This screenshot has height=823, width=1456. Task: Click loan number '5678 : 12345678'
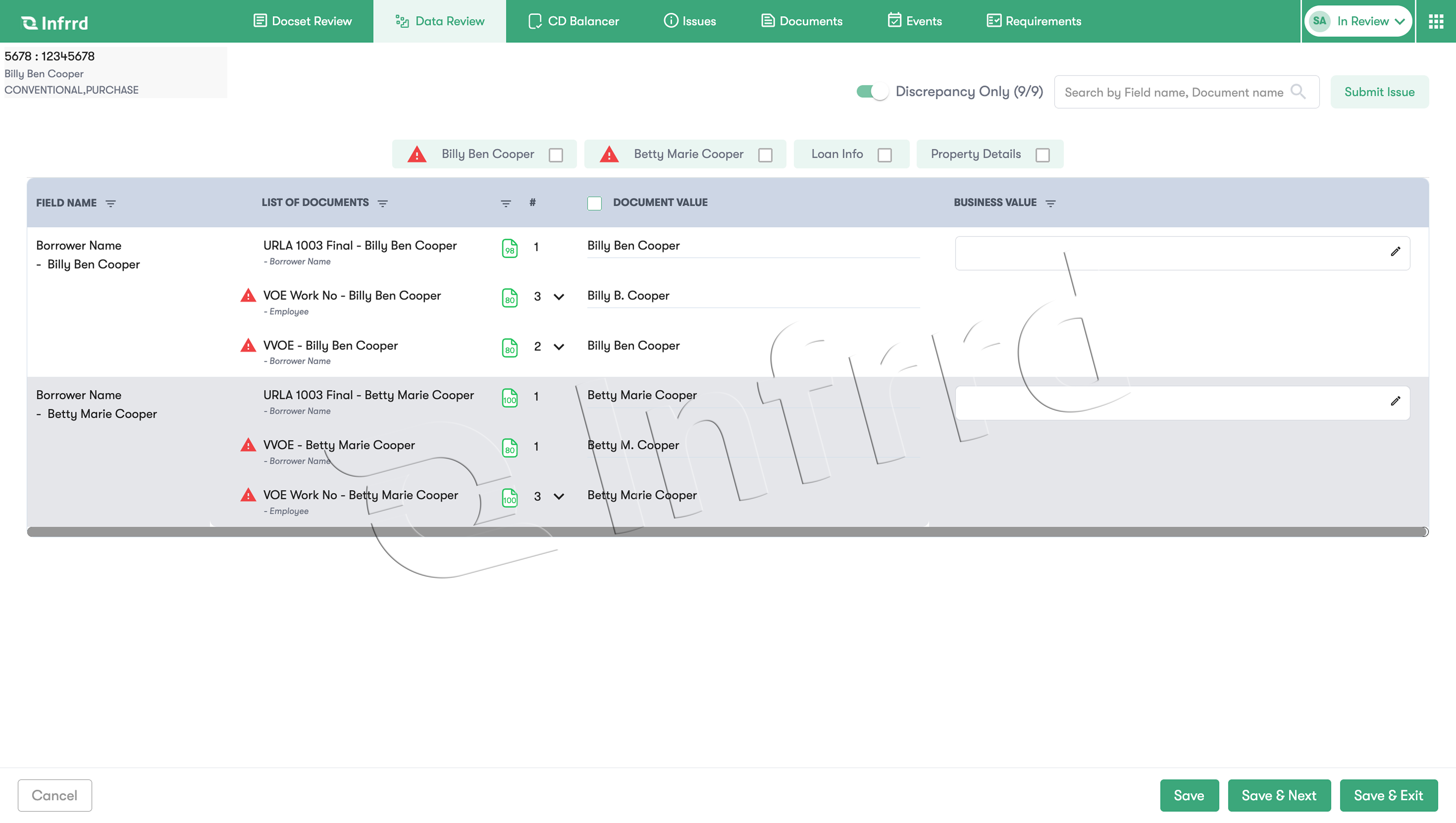point(50,56)
